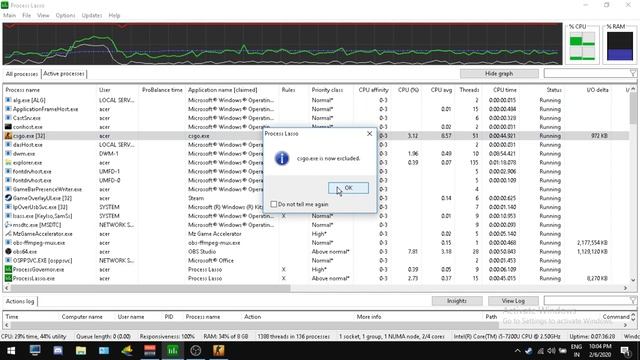Click the OSPPSVC.EXE process icon
Viewport: 640px width, 360px height.
coord(8,260)
